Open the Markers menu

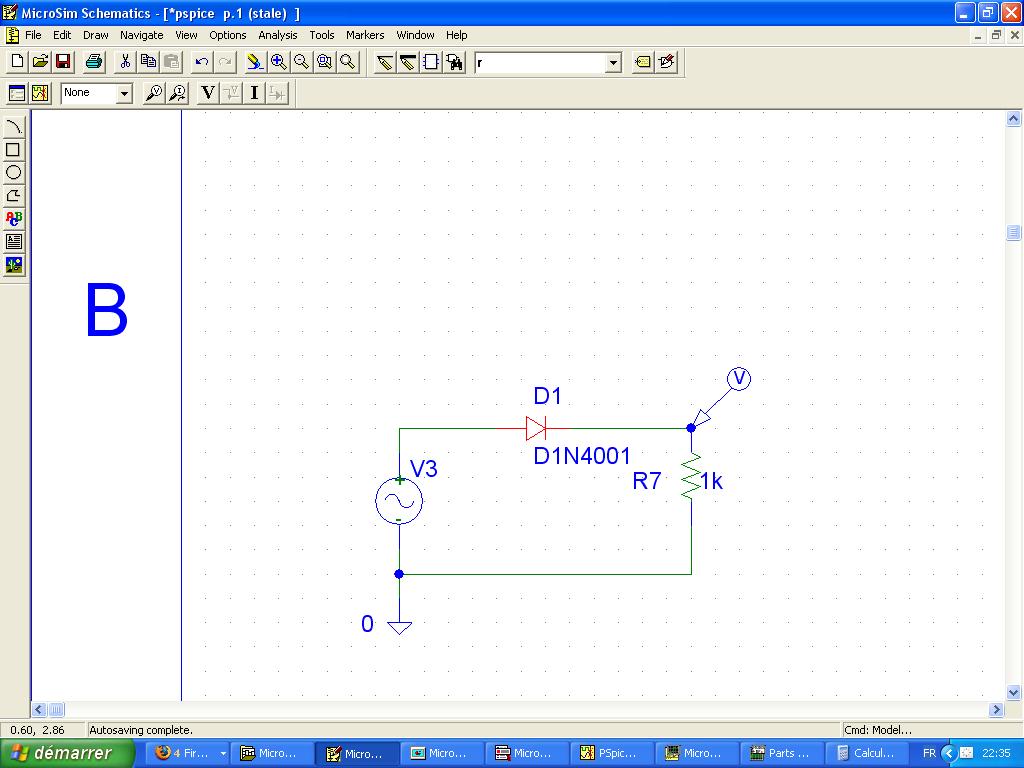(x=365, y=35)
